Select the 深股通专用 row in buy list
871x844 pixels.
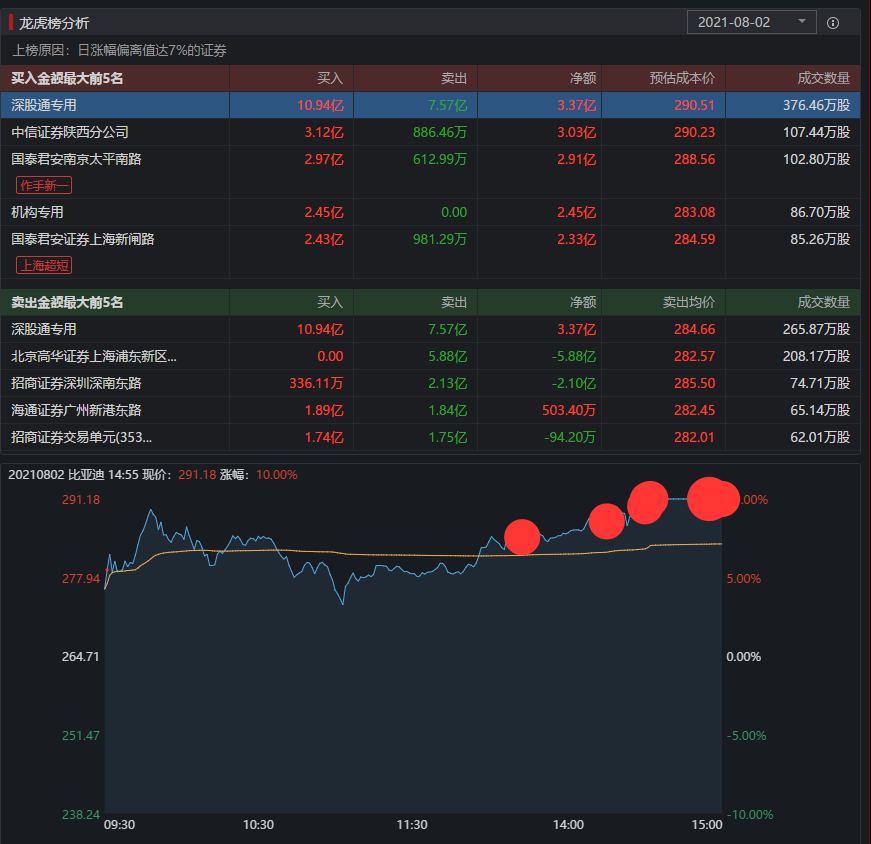click(431, 105)
